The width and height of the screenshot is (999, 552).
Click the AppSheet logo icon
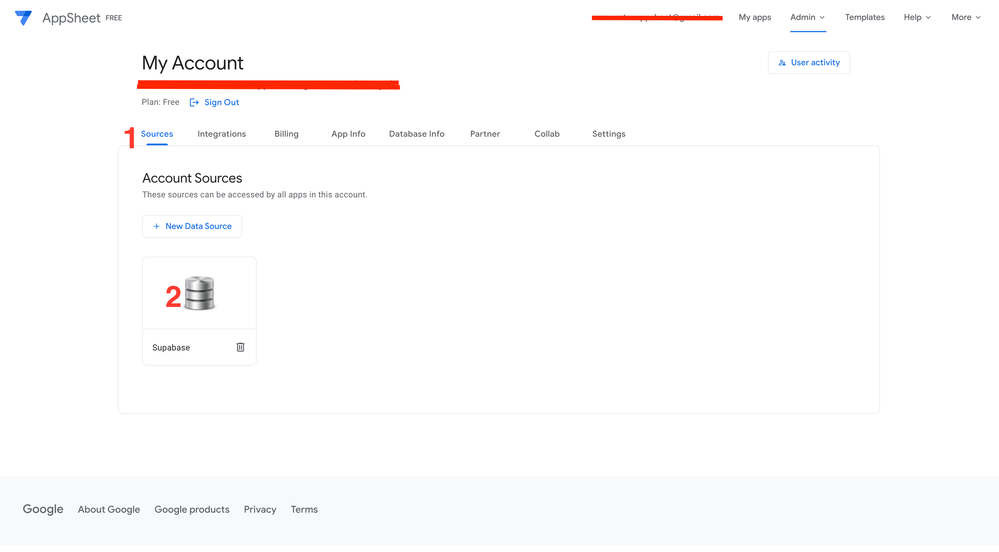(x=24, y=18)
